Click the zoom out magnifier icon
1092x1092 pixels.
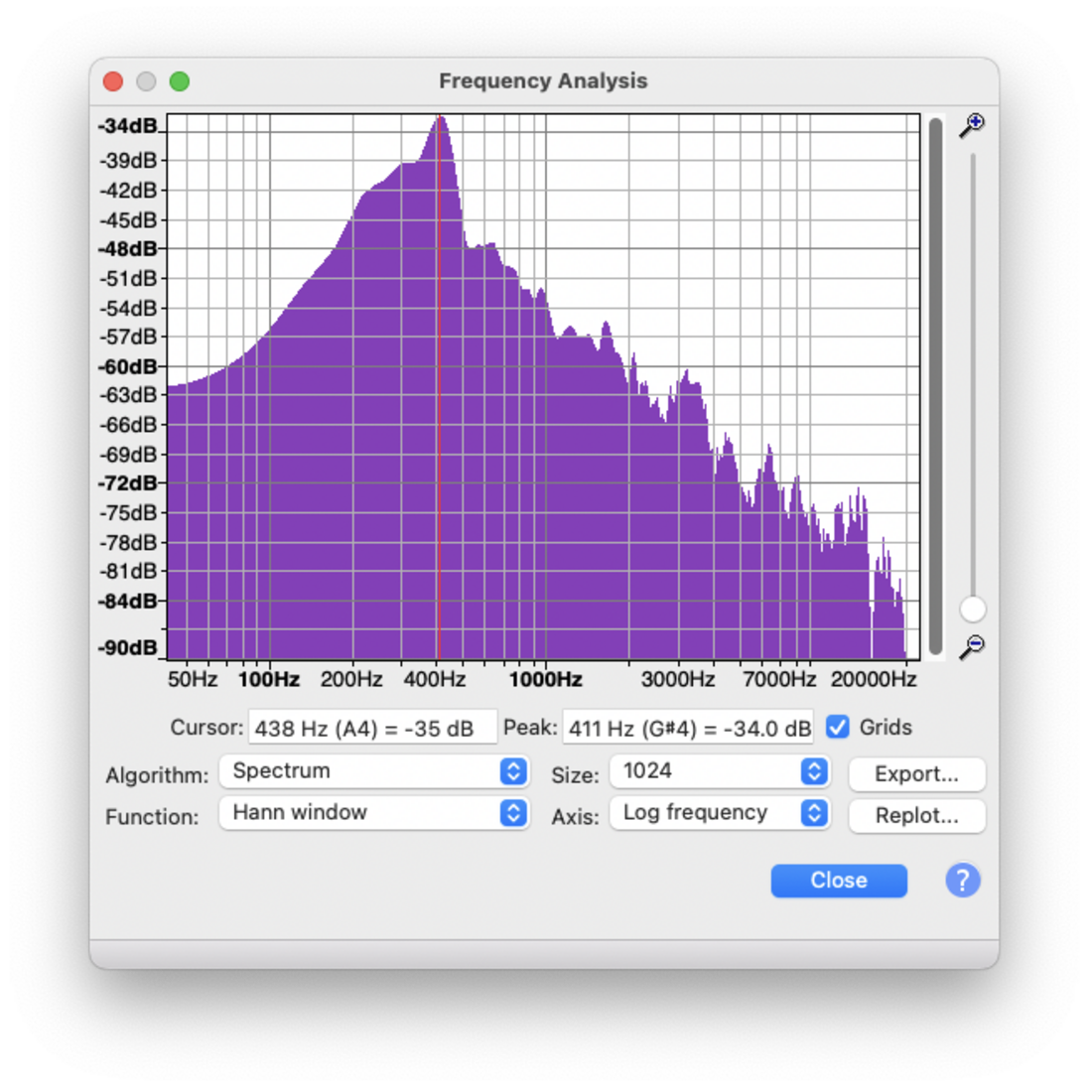(x=971, y=647)
